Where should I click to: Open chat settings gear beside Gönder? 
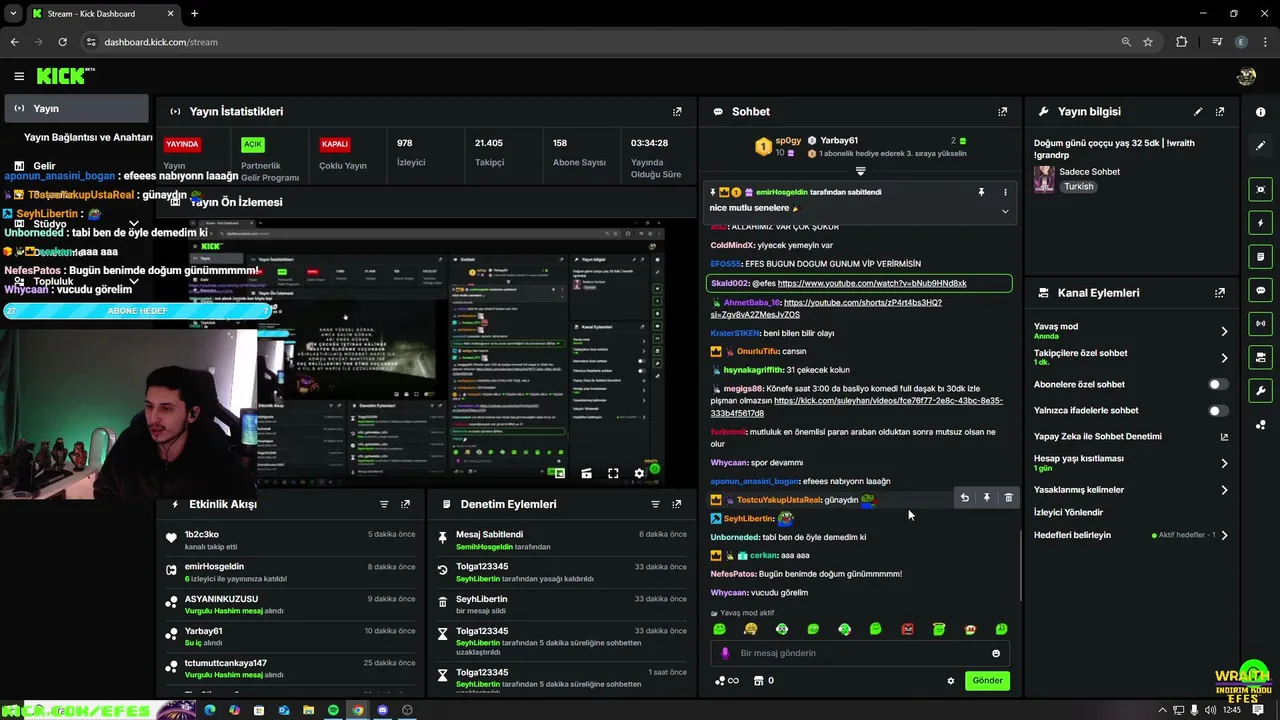[x=951, y=681]
